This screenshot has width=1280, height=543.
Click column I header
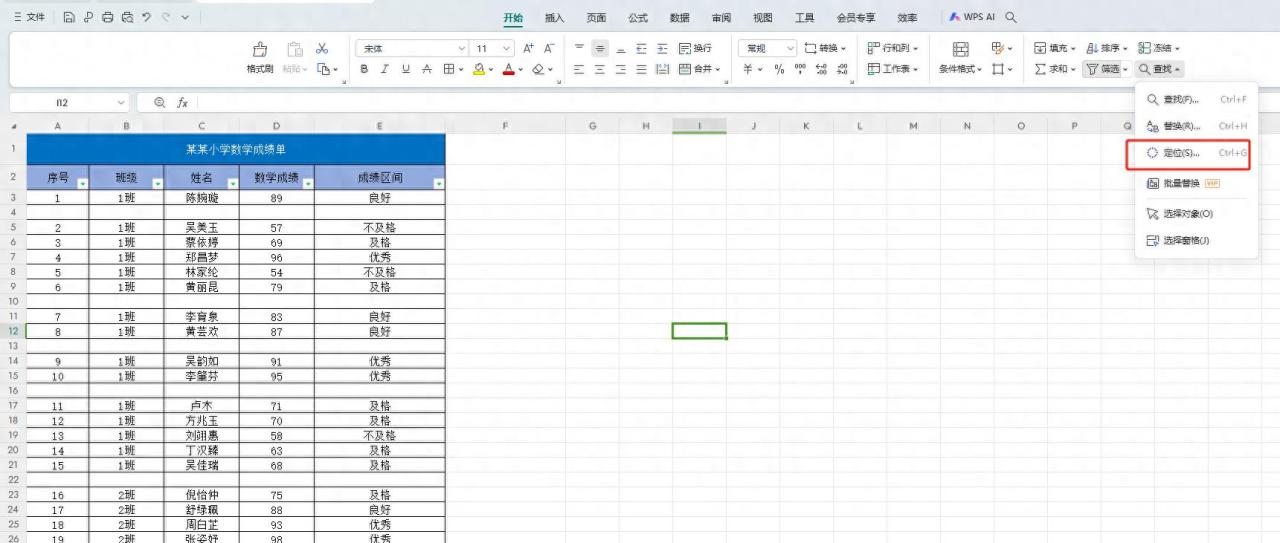[x=699, y=125]
